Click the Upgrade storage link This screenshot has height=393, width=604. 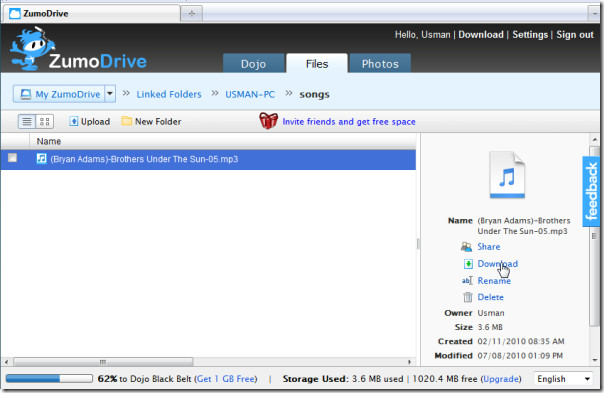click(500, 379)
